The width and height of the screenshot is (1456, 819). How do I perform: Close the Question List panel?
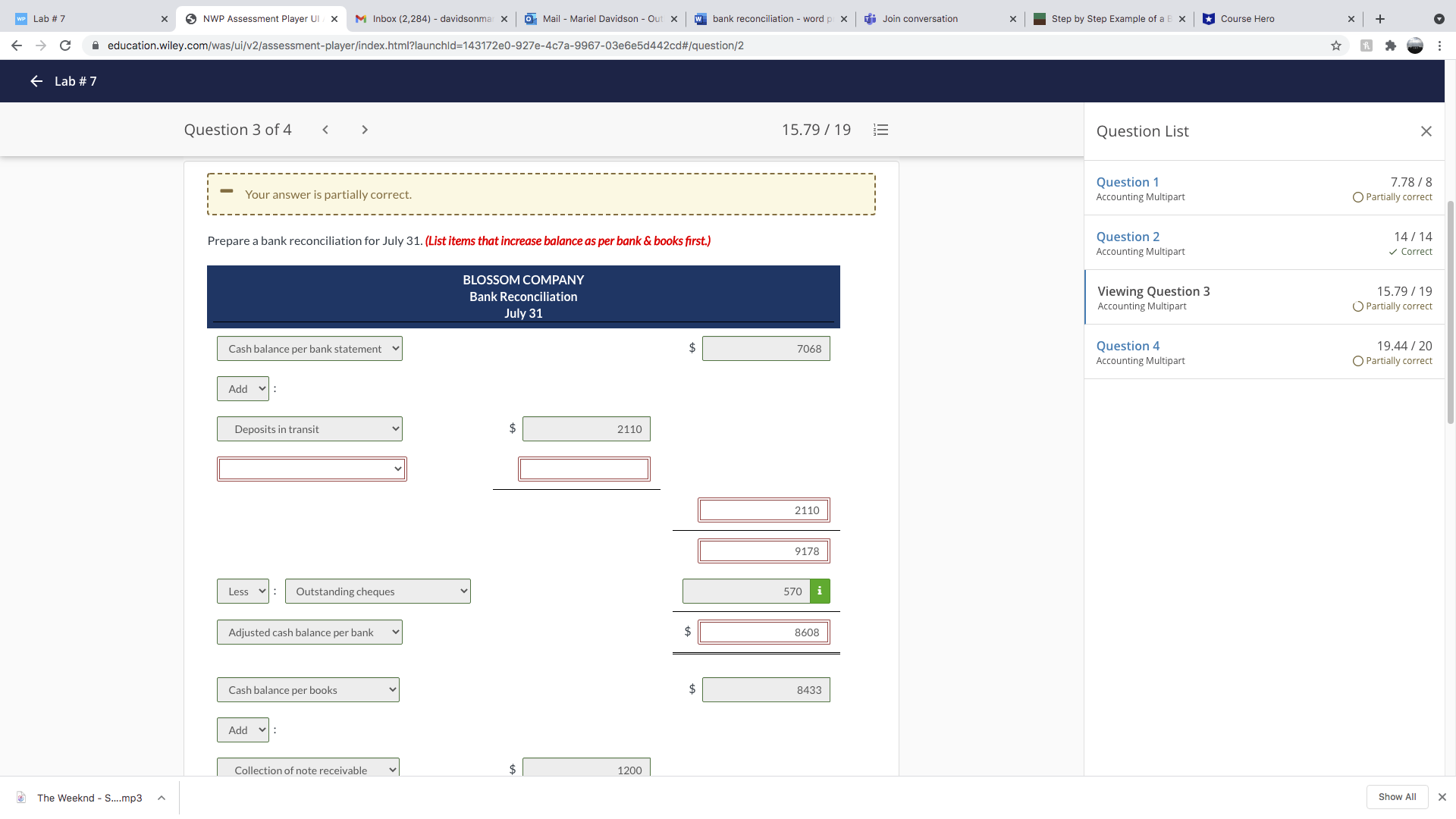click(1426, 131)
